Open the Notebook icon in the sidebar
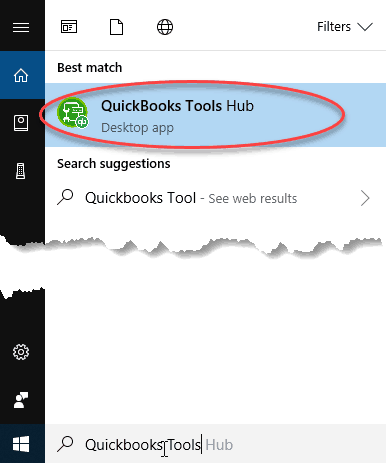 pyautogui.click(x=21, y=123)
